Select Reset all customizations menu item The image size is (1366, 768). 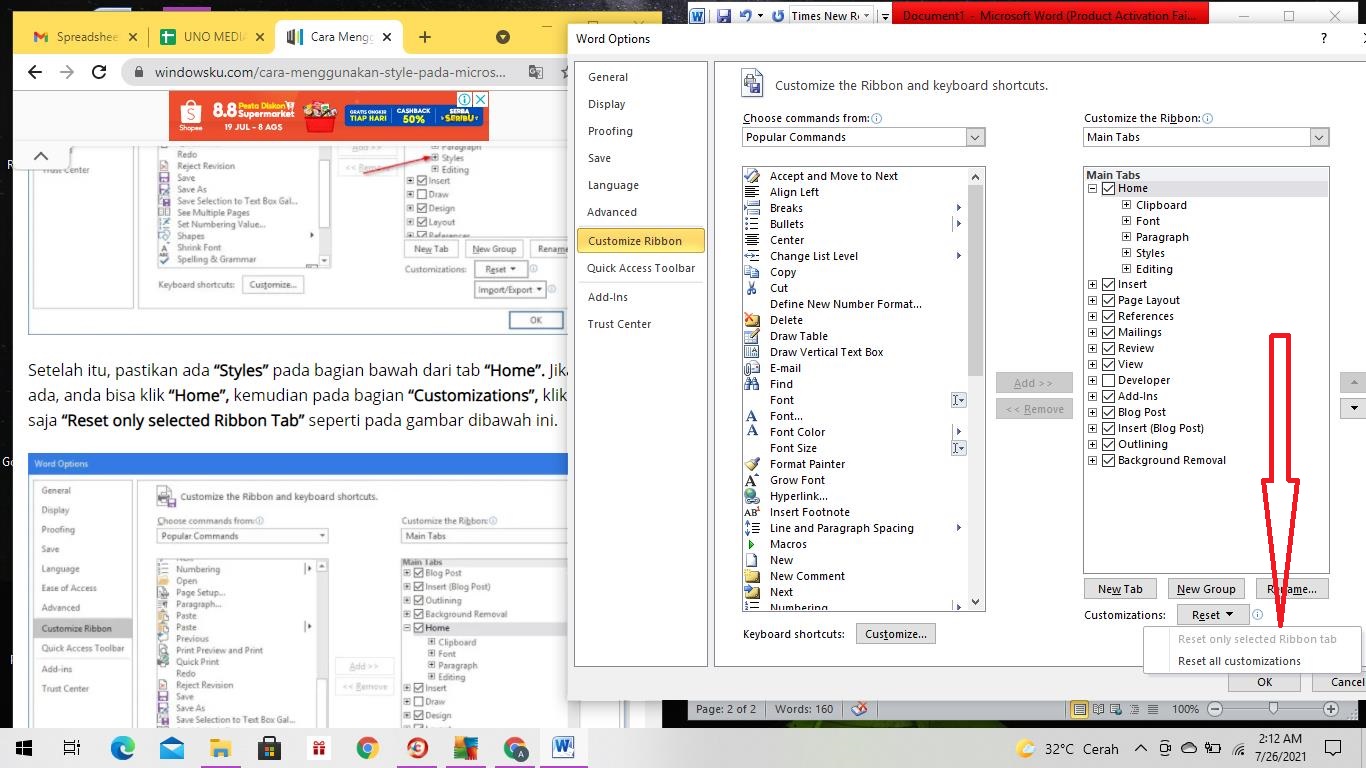tap(1239, 661)
